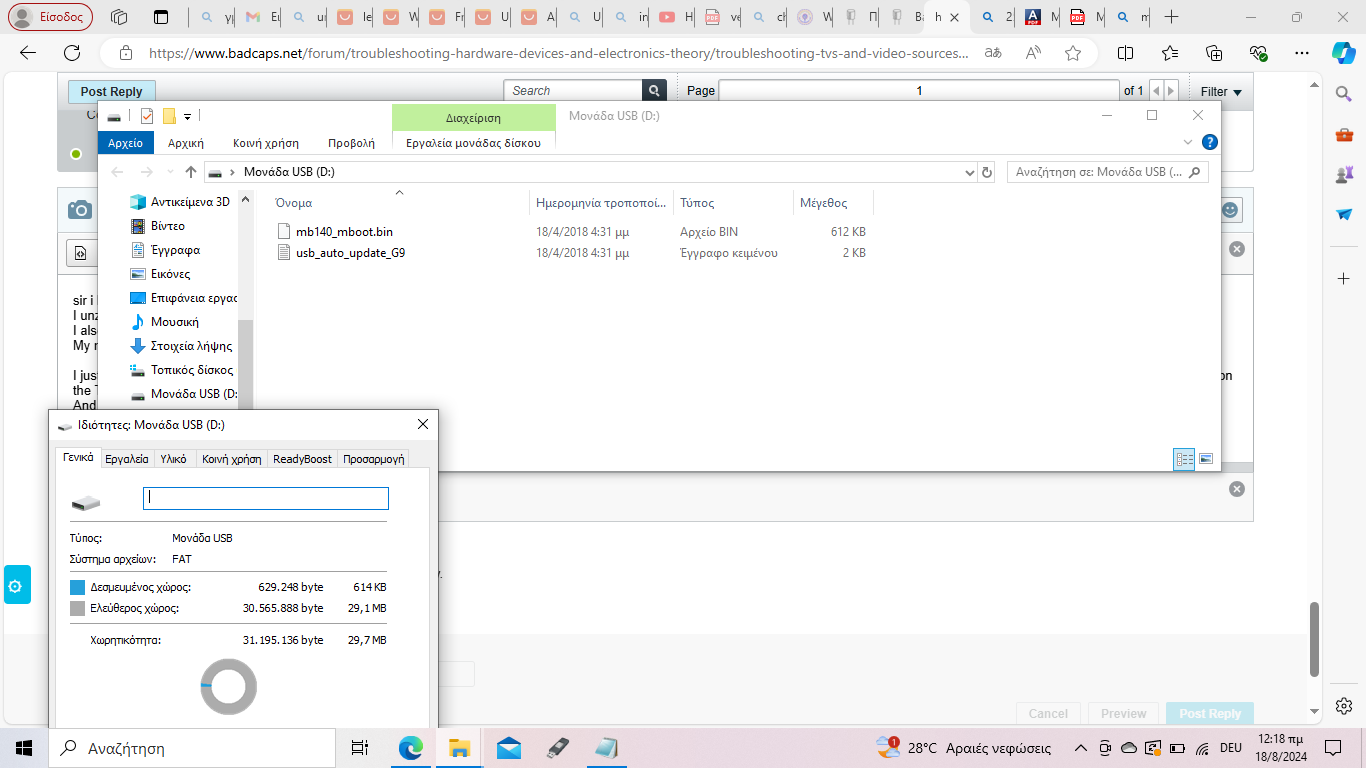
Task: Click the forum page number field
Action: click(919, 91)
